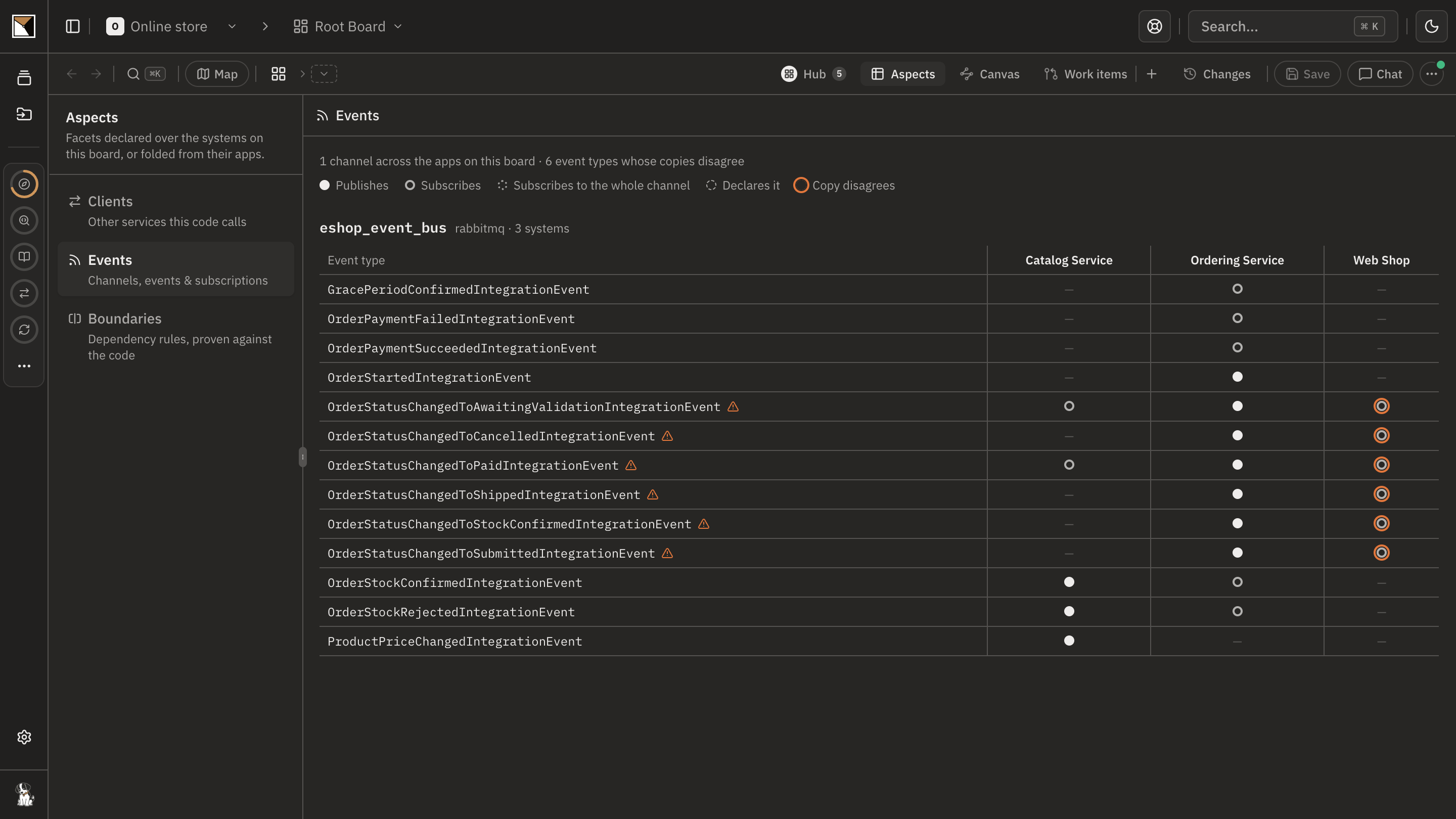Select the Boundaries aspect

(x=176, y=336)
